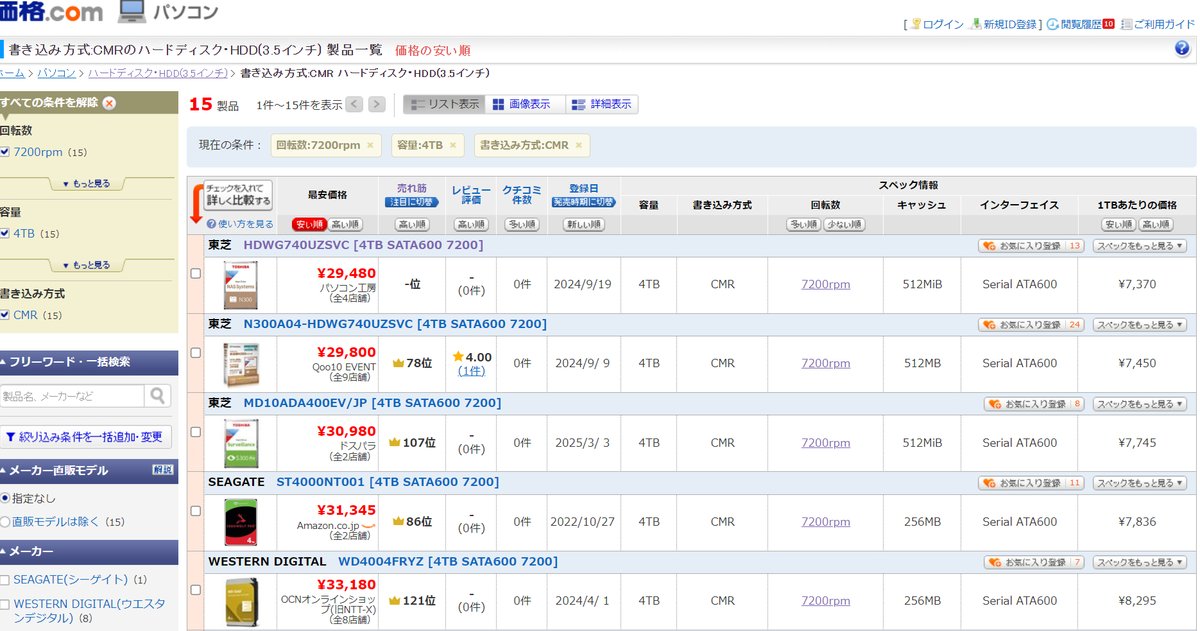
Task: Check compare box for N300A04-HDWG740UZSVC
Action: click(196, 352)
